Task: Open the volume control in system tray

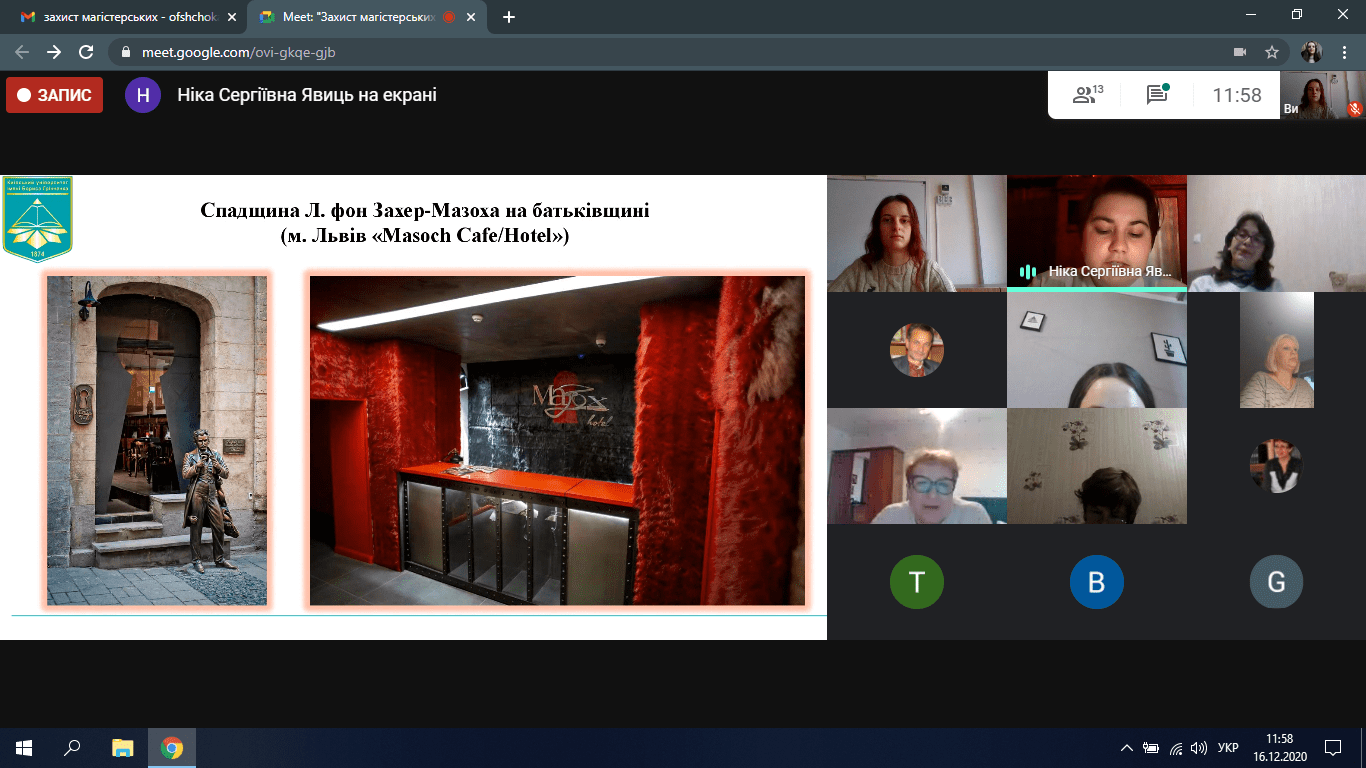Action: (1200, 747)
